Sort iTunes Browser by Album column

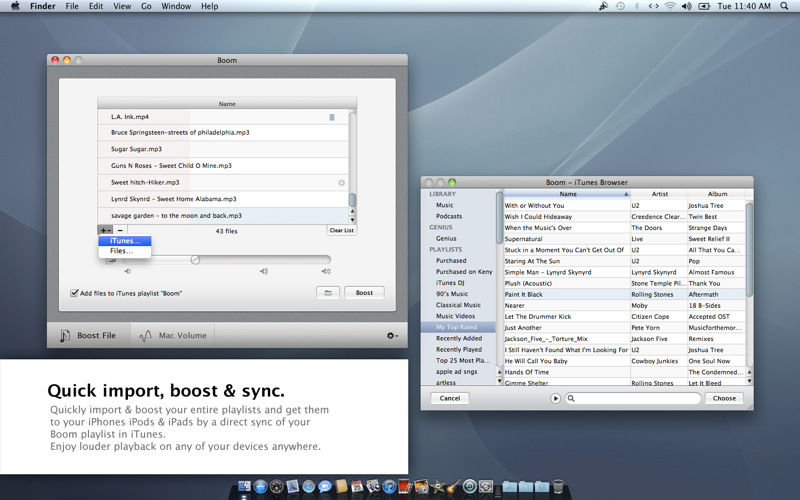click(717, 194)
